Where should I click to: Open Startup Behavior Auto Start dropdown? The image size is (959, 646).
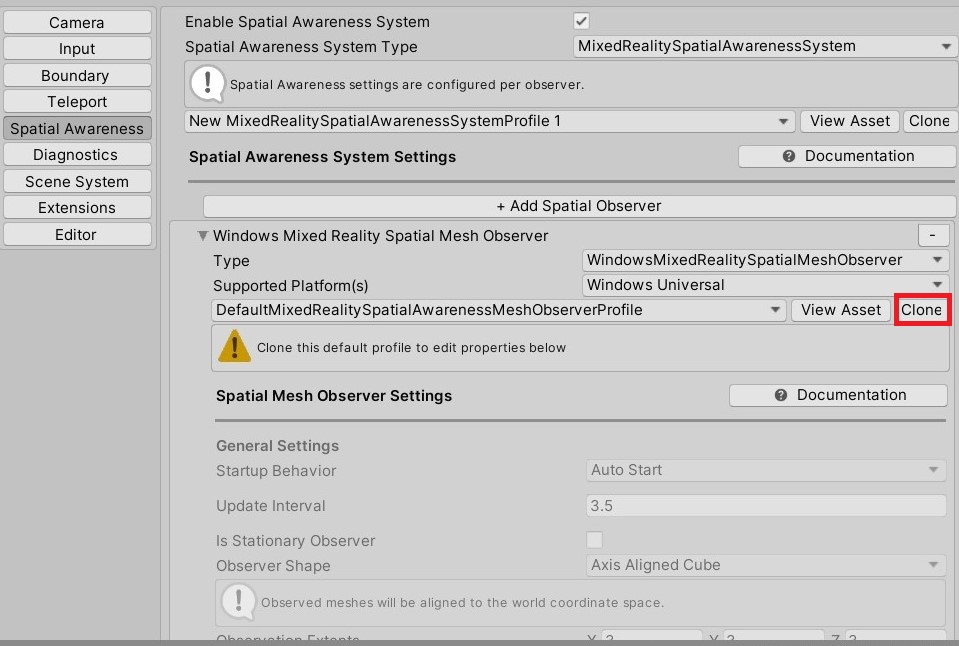pyautogui.click(x=766, y=470)
